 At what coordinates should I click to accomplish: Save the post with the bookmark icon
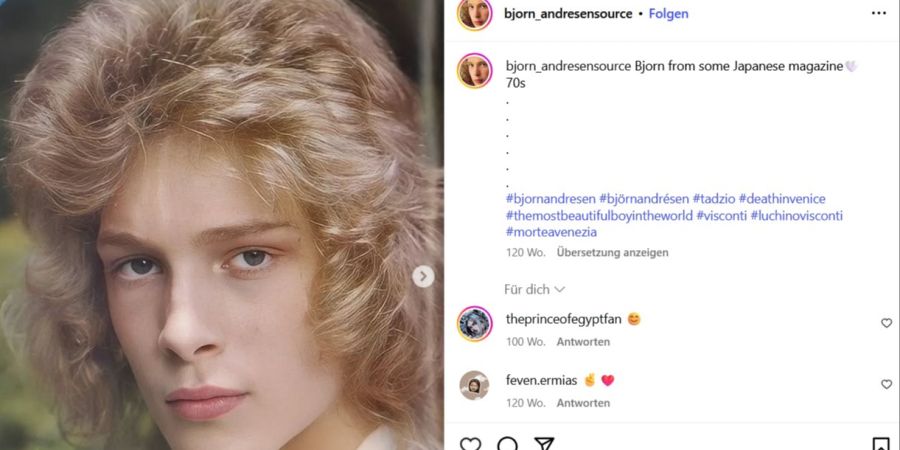coord(881,444)
